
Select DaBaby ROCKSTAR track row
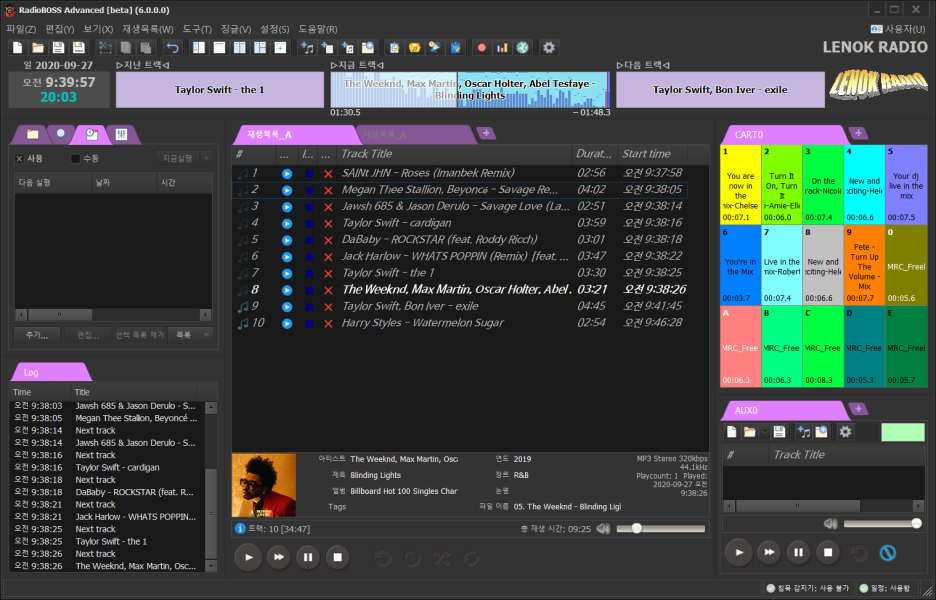459,239
